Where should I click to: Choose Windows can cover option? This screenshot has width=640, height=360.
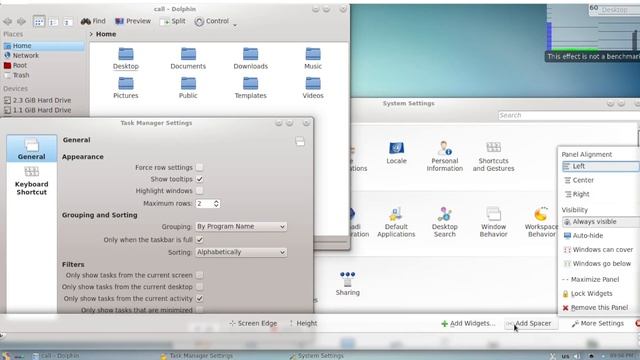click(599, 249)
